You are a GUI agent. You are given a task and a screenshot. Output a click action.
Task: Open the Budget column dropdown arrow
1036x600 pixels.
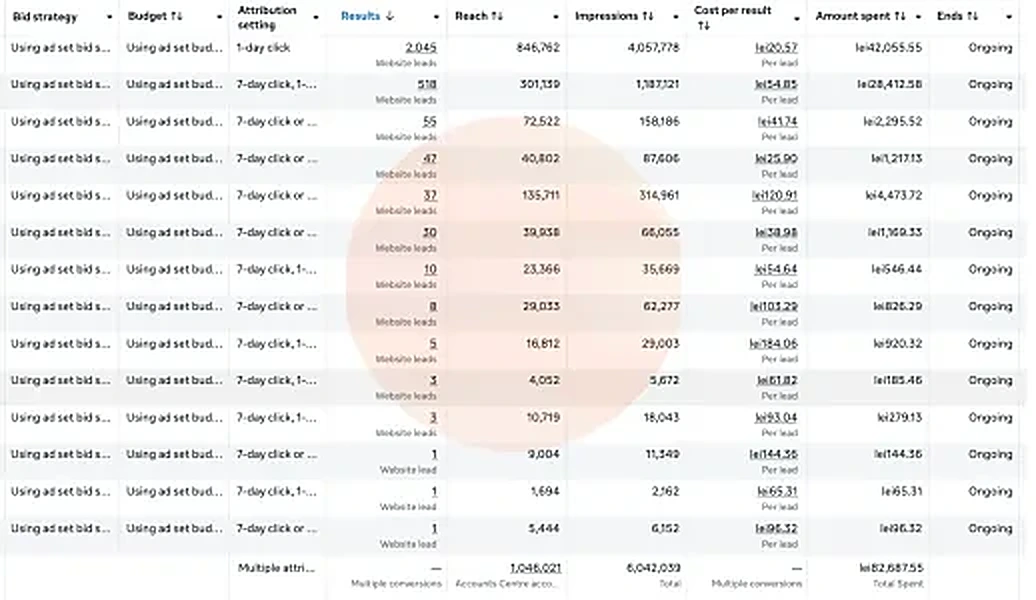pyautogui.click(x=219, y=17)
